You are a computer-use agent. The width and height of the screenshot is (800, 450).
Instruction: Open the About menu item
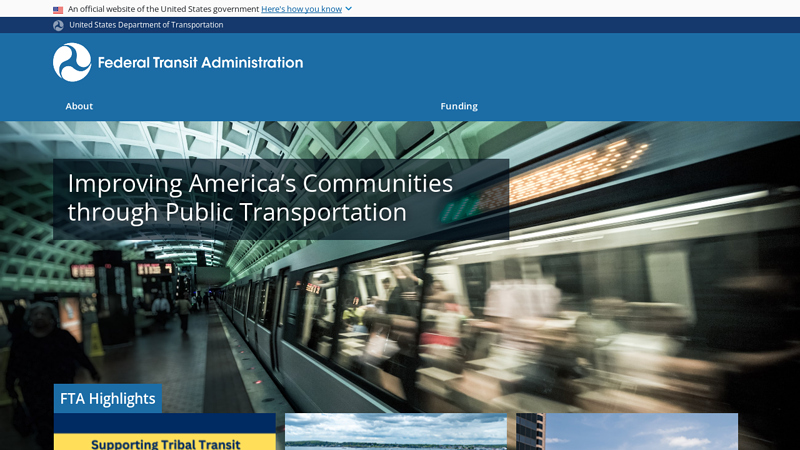pos(79,106)
